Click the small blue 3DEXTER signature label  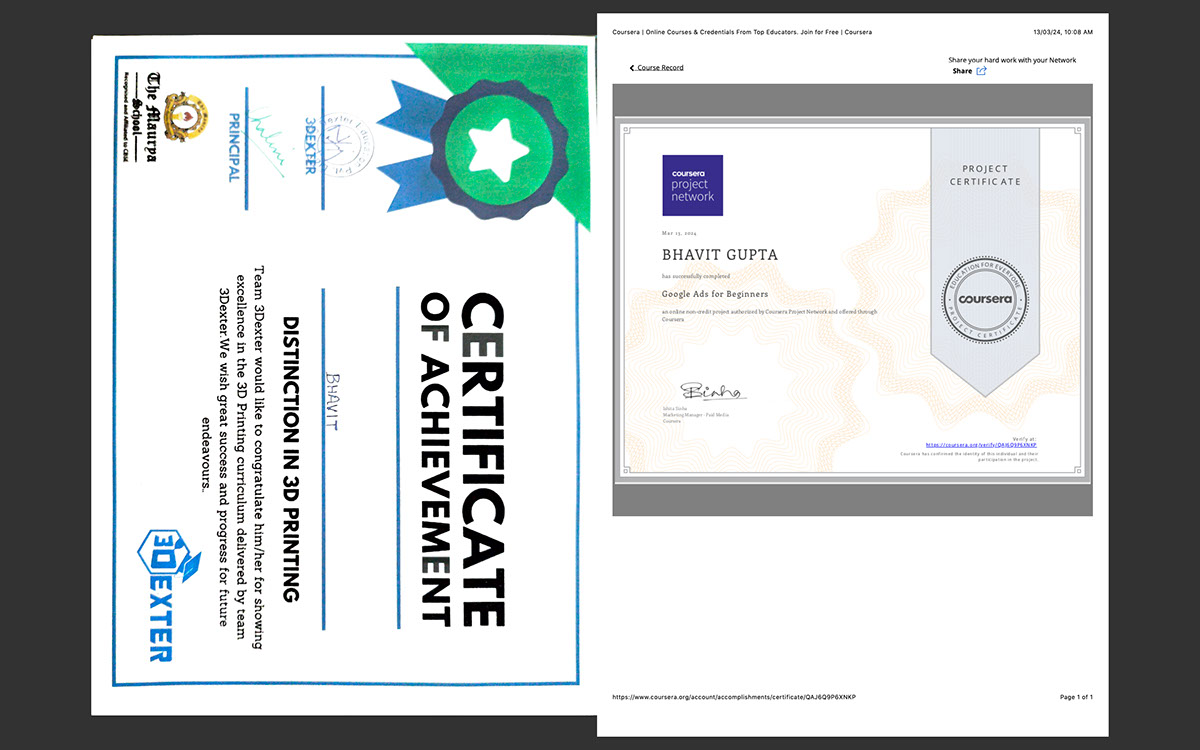[x=310, y=146]
